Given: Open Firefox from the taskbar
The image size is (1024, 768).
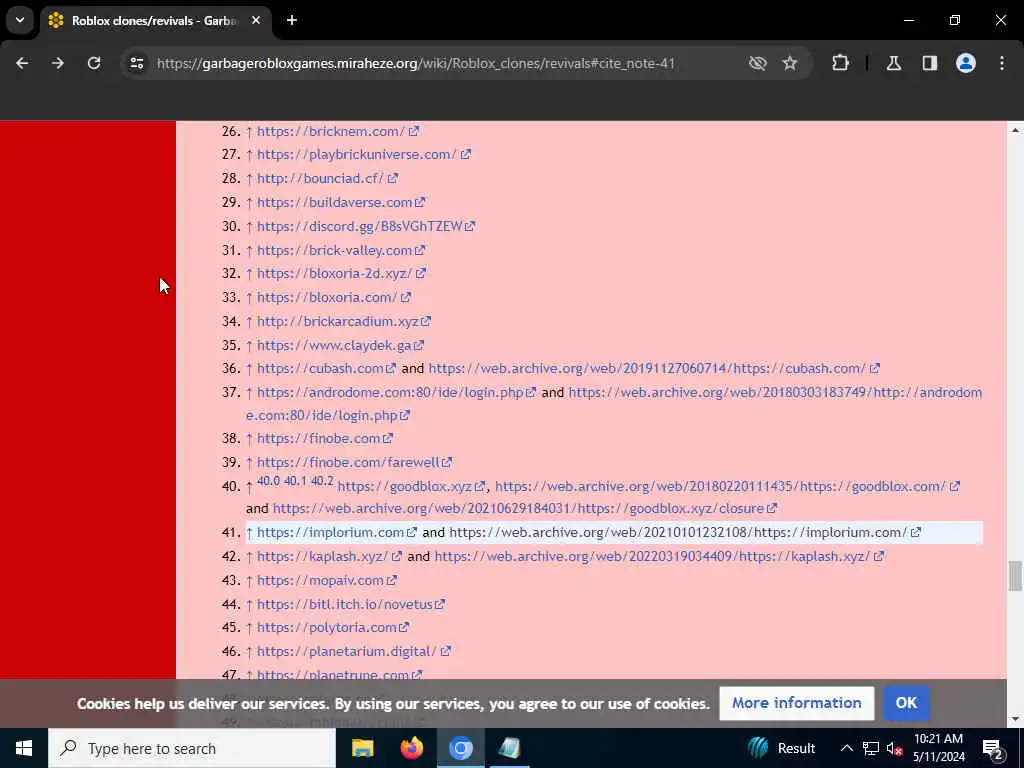Looking at the screenshot, I should click(x=411, y=748).
